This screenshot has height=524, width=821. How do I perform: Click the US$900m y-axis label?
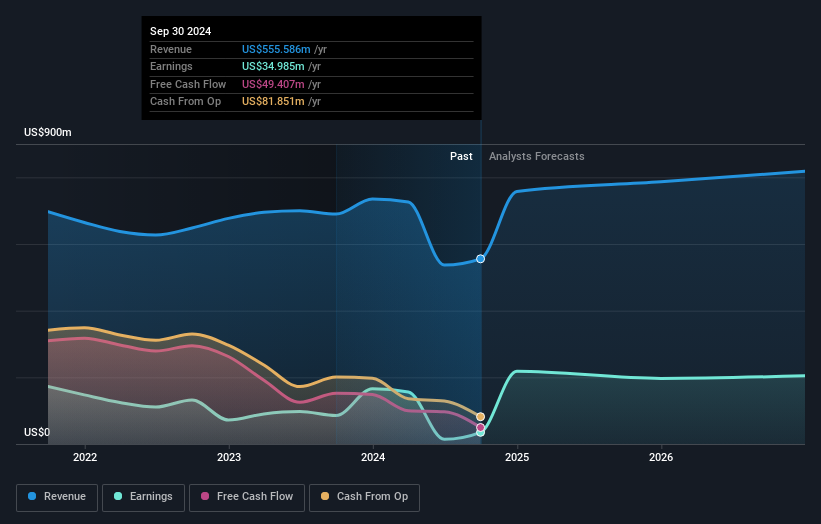tap(48, 132)
